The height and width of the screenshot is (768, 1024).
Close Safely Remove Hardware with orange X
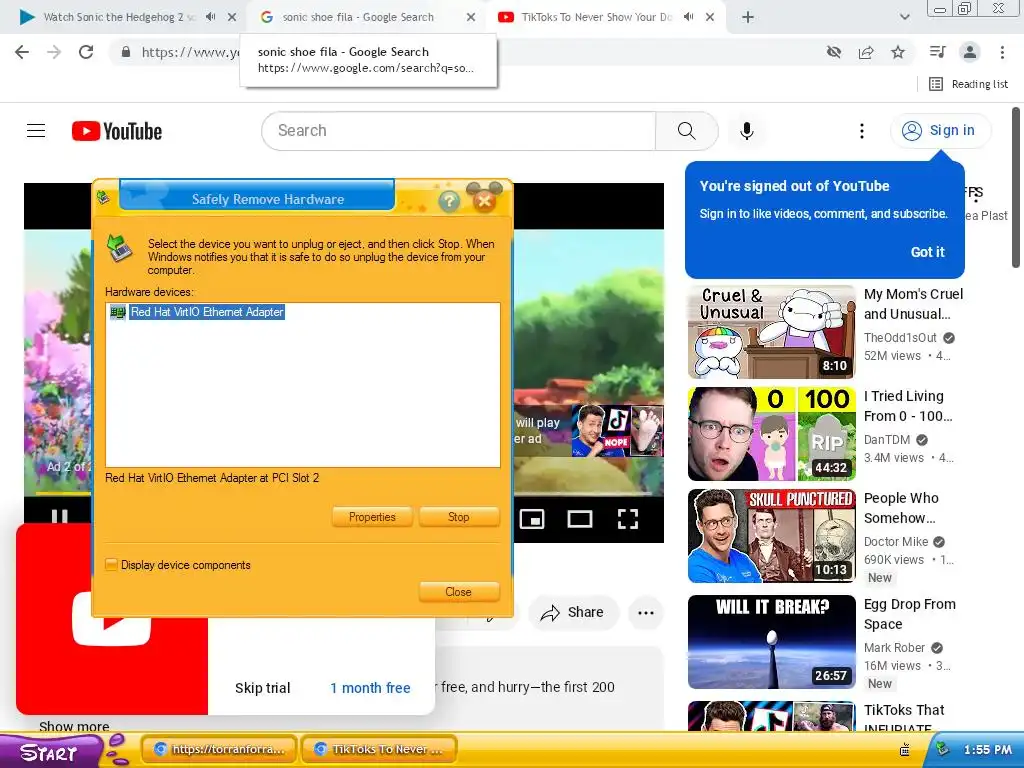[485, 200]
